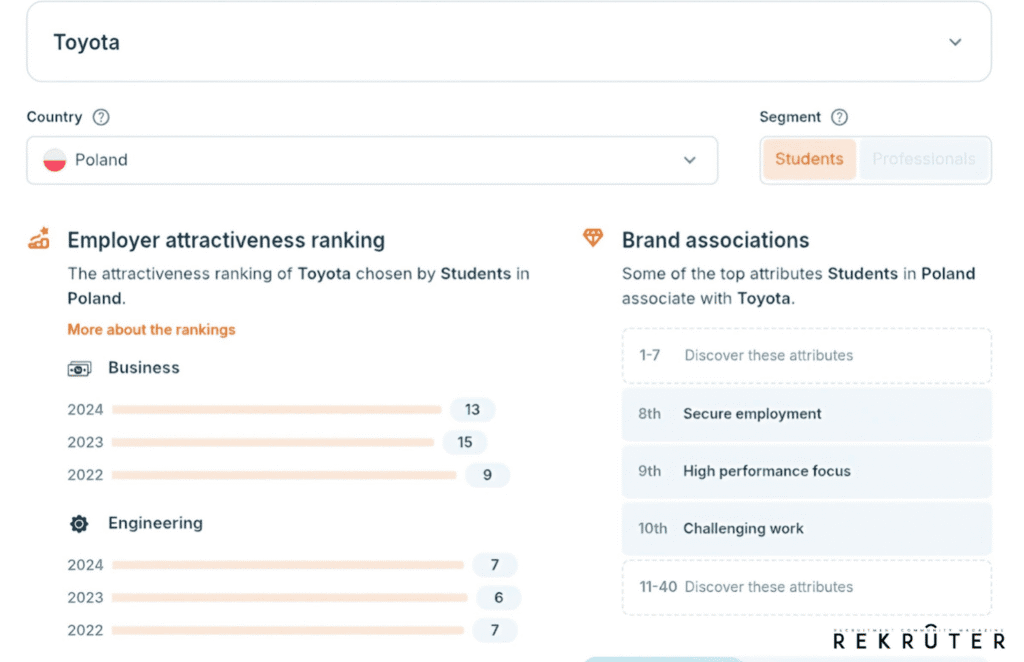Click the 2024 Business ranking bar
The width and height of the screenshot is (1024, 662).
coord(277,409)
